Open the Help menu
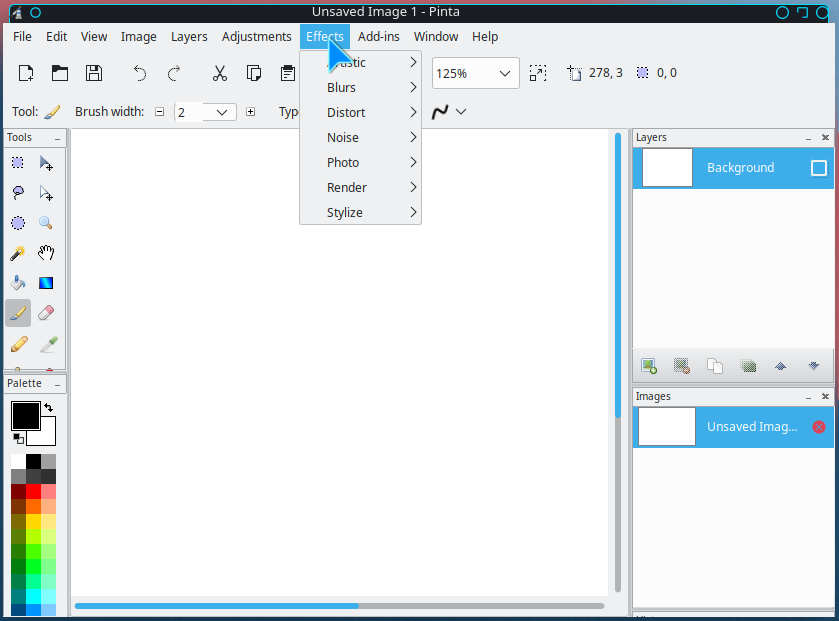The width and height of the screenshot is (839, 621). click(x=485, y=36)
